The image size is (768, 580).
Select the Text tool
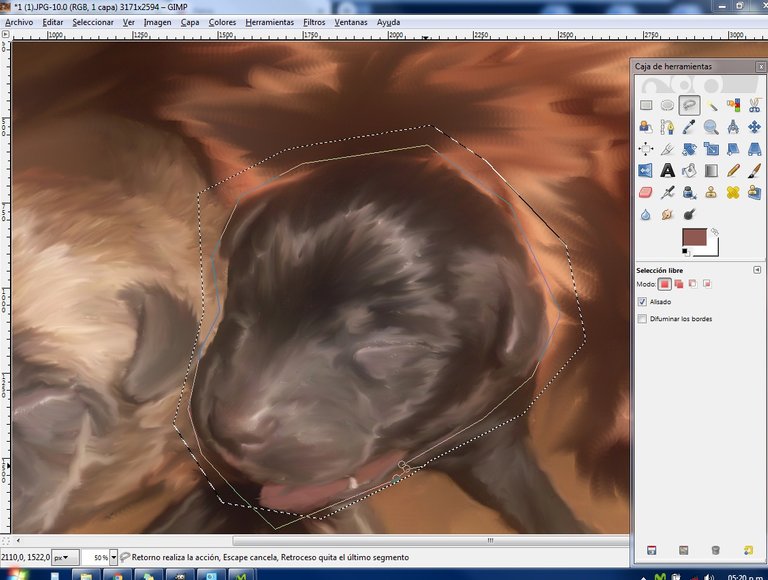(667, 170)
